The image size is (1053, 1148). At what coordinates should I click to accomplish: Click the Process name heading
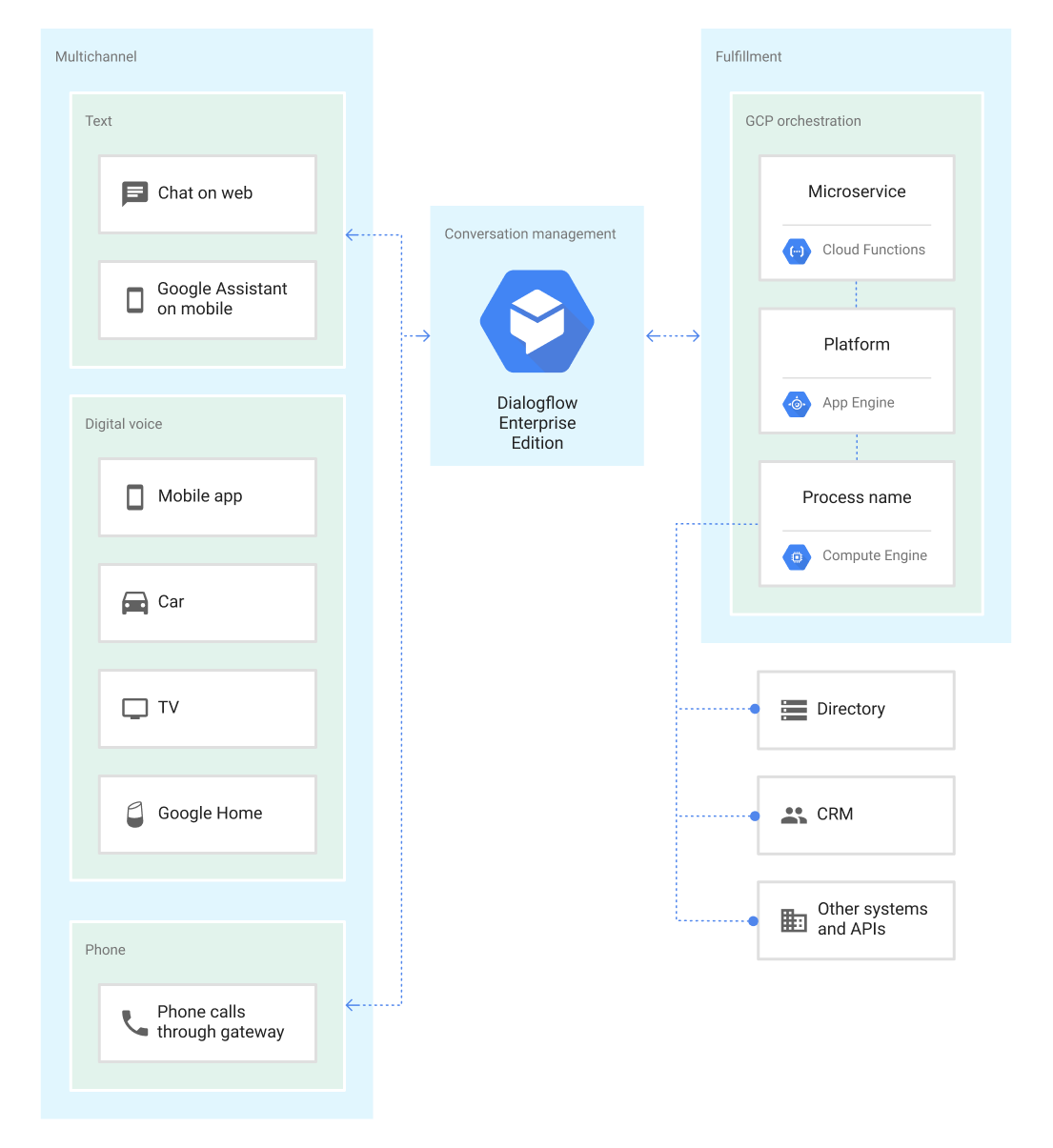tap(857, 497)
